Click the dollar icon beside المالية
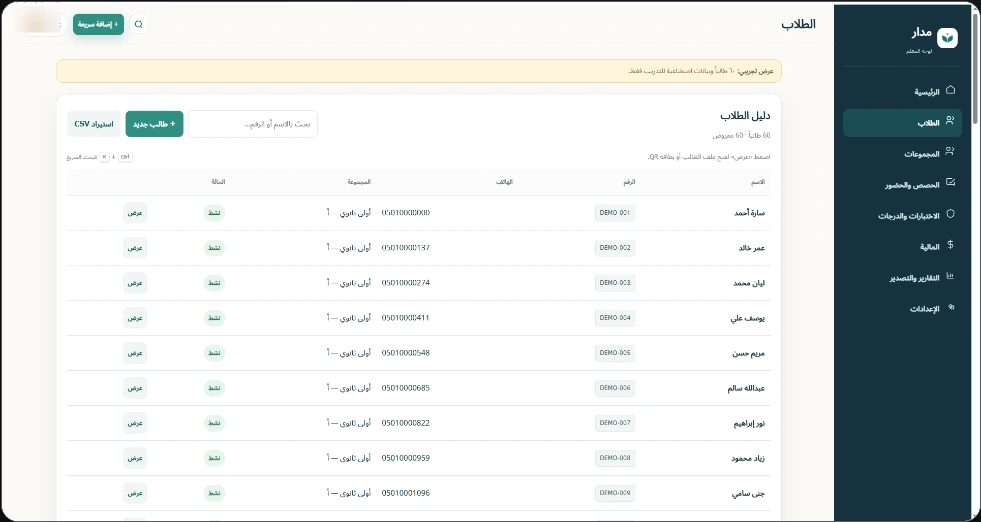 [x=950, y=245]
